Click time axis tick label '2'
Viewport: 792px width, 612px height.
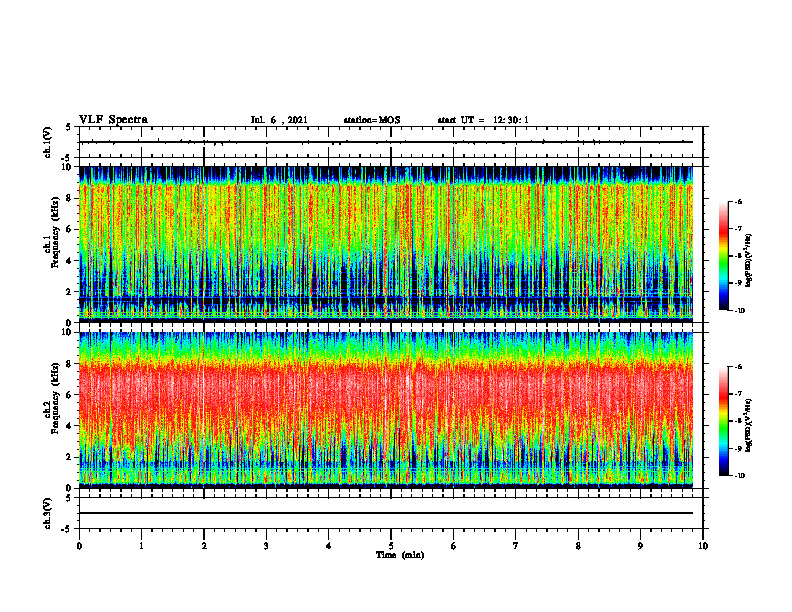204,546
